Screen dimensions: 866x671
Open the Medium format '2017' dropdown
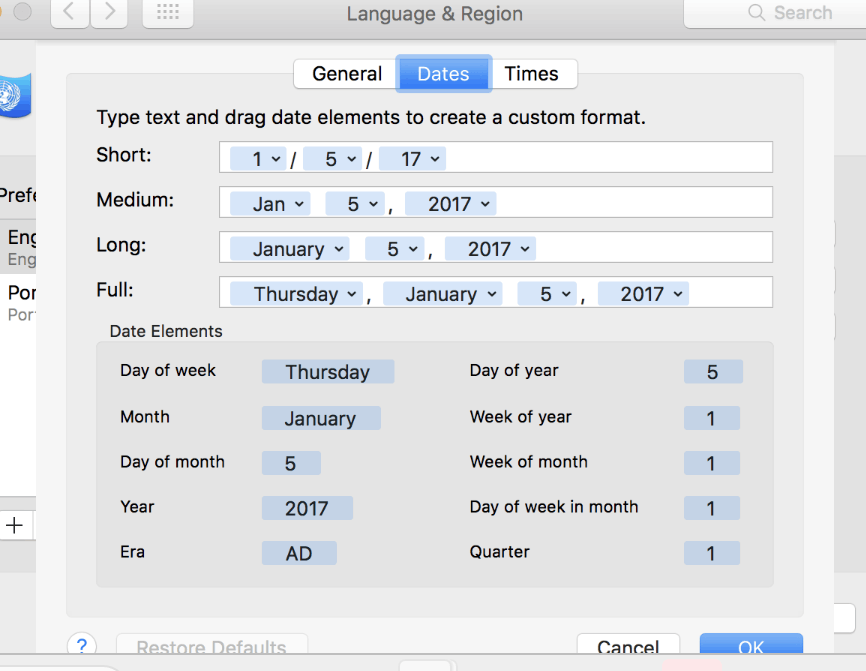point(450,204)
